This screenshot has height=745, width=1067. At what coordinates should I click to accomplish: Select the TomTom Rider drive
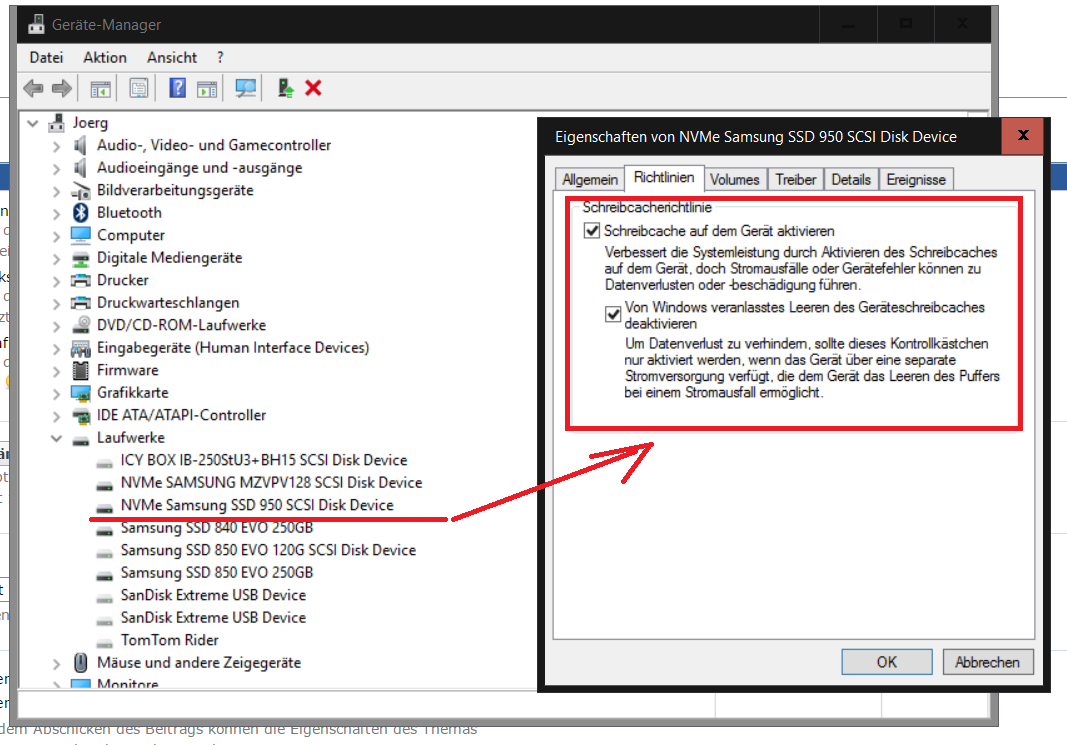point(169,640)
